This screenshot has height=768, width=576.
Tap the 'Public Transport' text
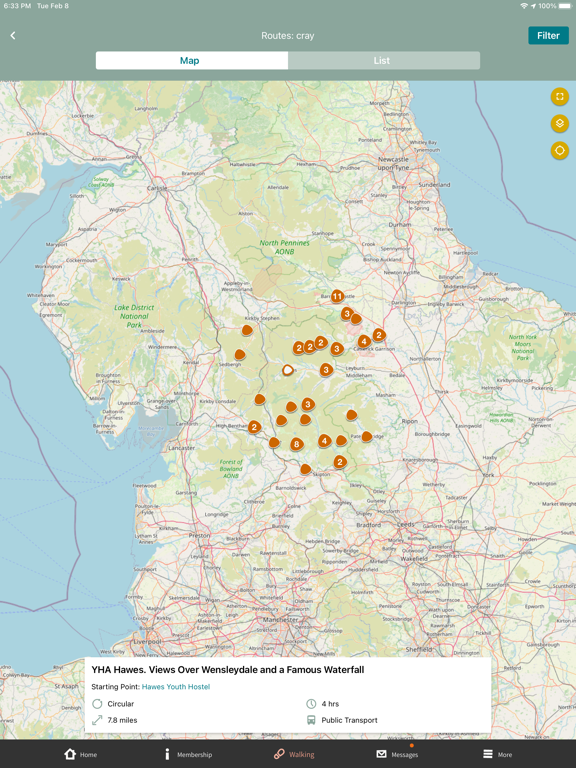pos(349,720)
